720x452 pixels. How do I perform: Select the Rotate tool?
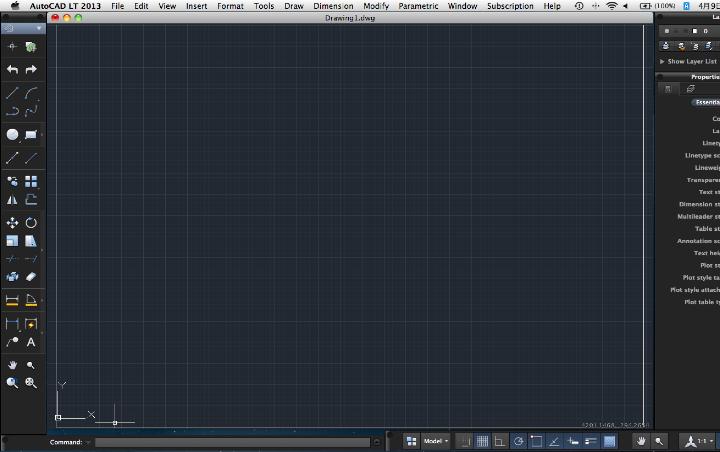click(31, 223)
